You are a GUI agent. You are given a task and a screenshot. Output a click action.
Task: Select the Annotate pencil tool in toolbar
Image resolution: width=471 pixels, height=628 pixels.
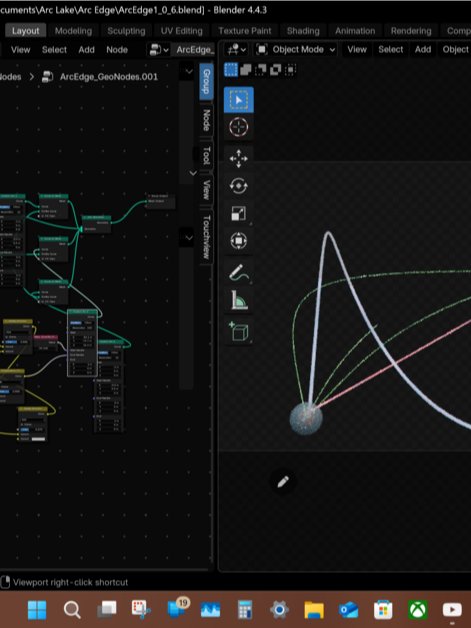(238, 272)
